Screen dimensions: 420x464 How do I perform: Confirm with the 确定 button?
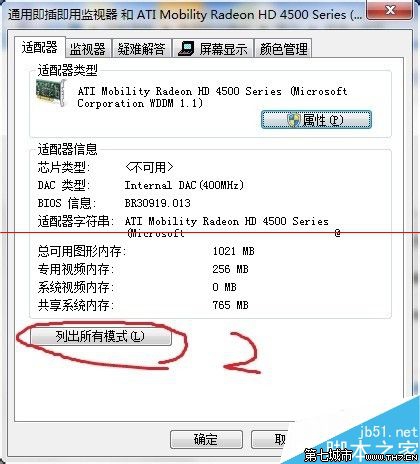pos(206,439)
